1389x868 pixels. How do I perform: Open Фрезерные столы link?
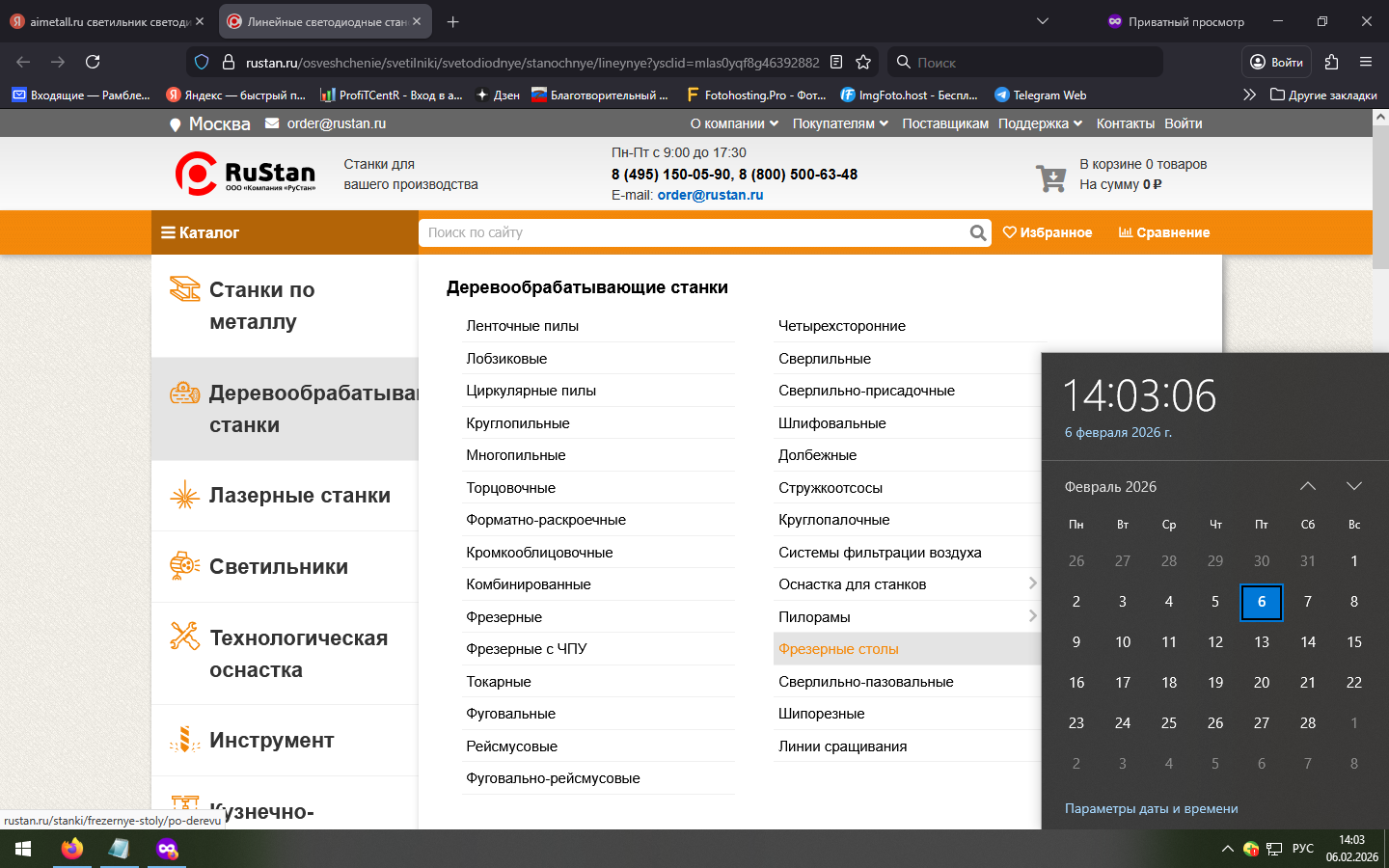(838, 649)
